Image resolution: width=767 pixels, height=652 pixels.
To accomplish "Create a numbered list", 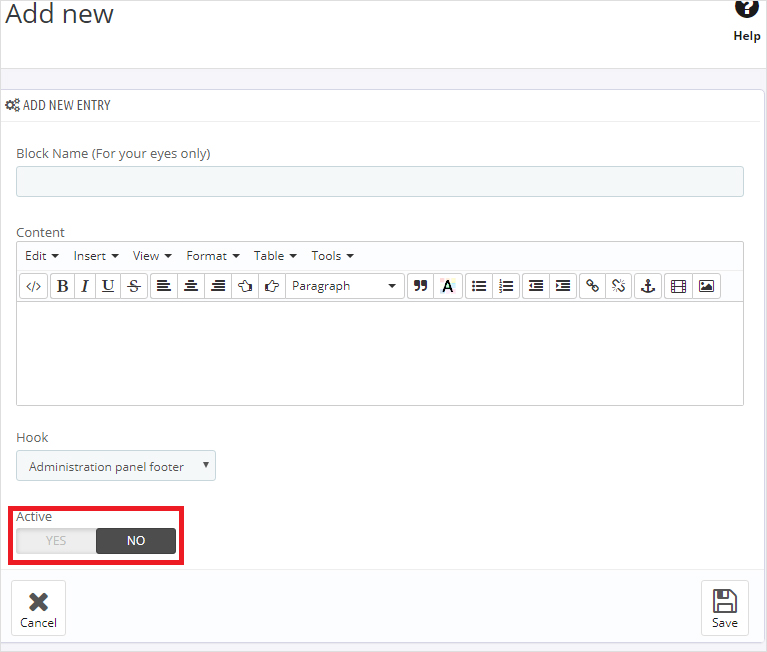I will (x=507, y=286).
